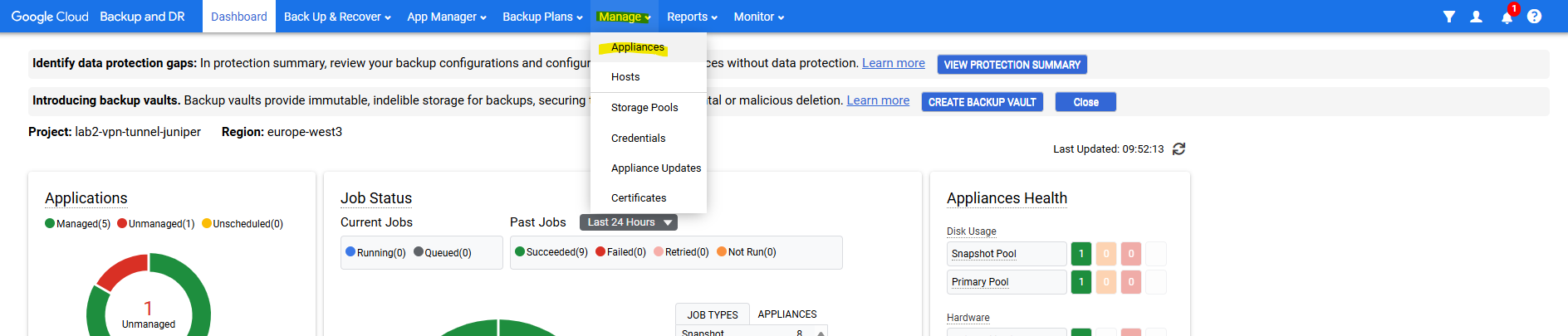Open the notifications bell icon
The height and width of the screenshot is (336, 1568).
point(1507,17)
